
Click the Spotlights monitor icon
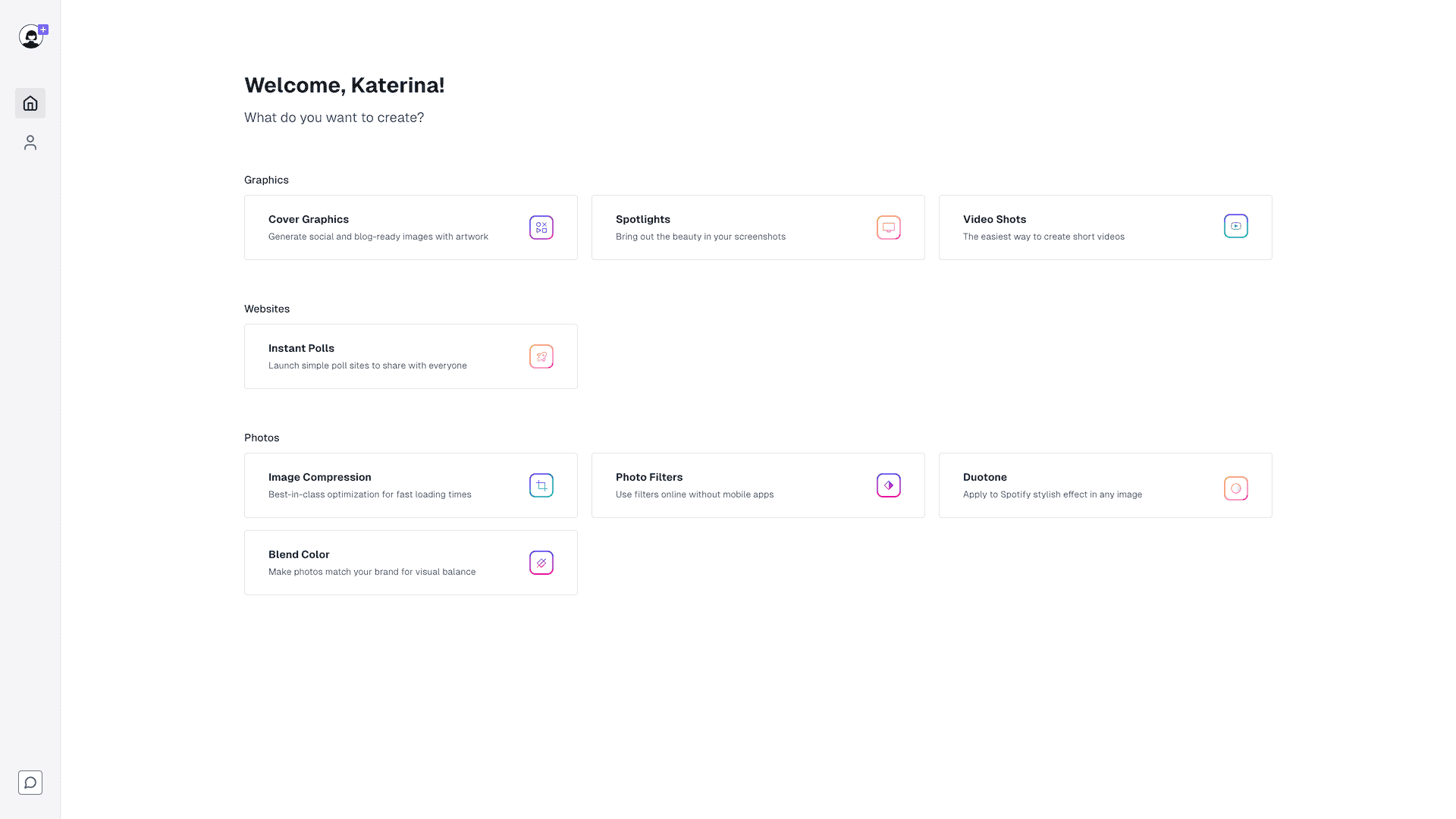click(889, 227)
